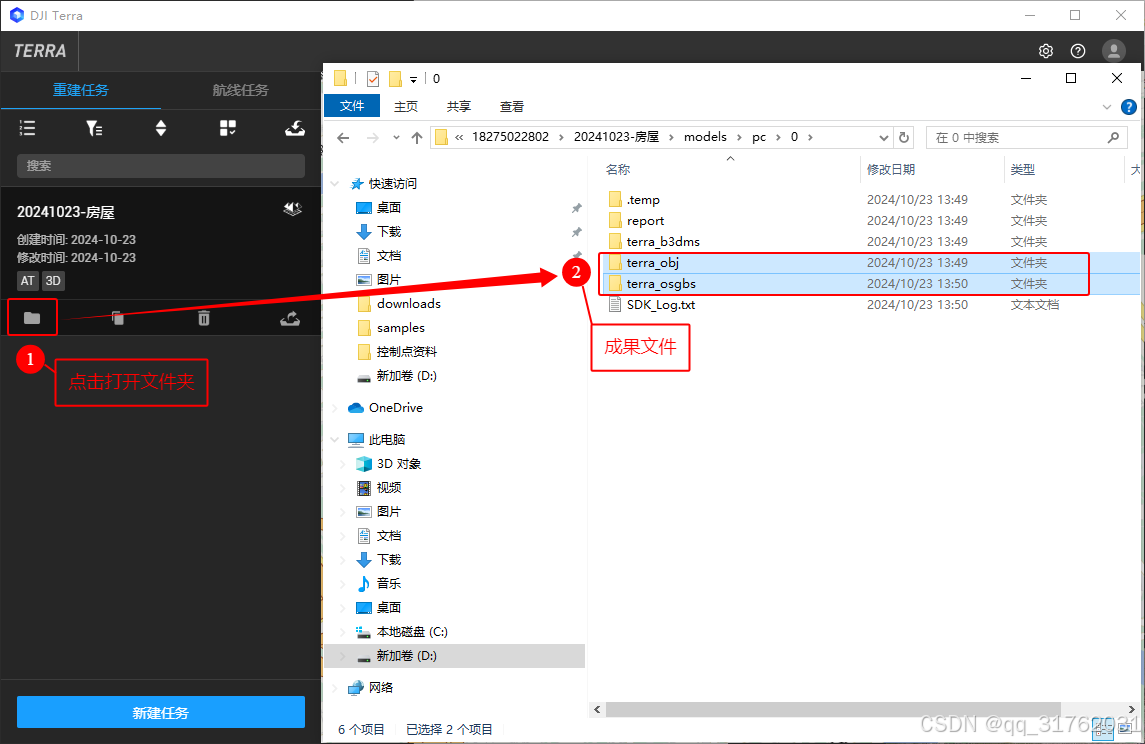Select the report folder

tap(646, 220)
